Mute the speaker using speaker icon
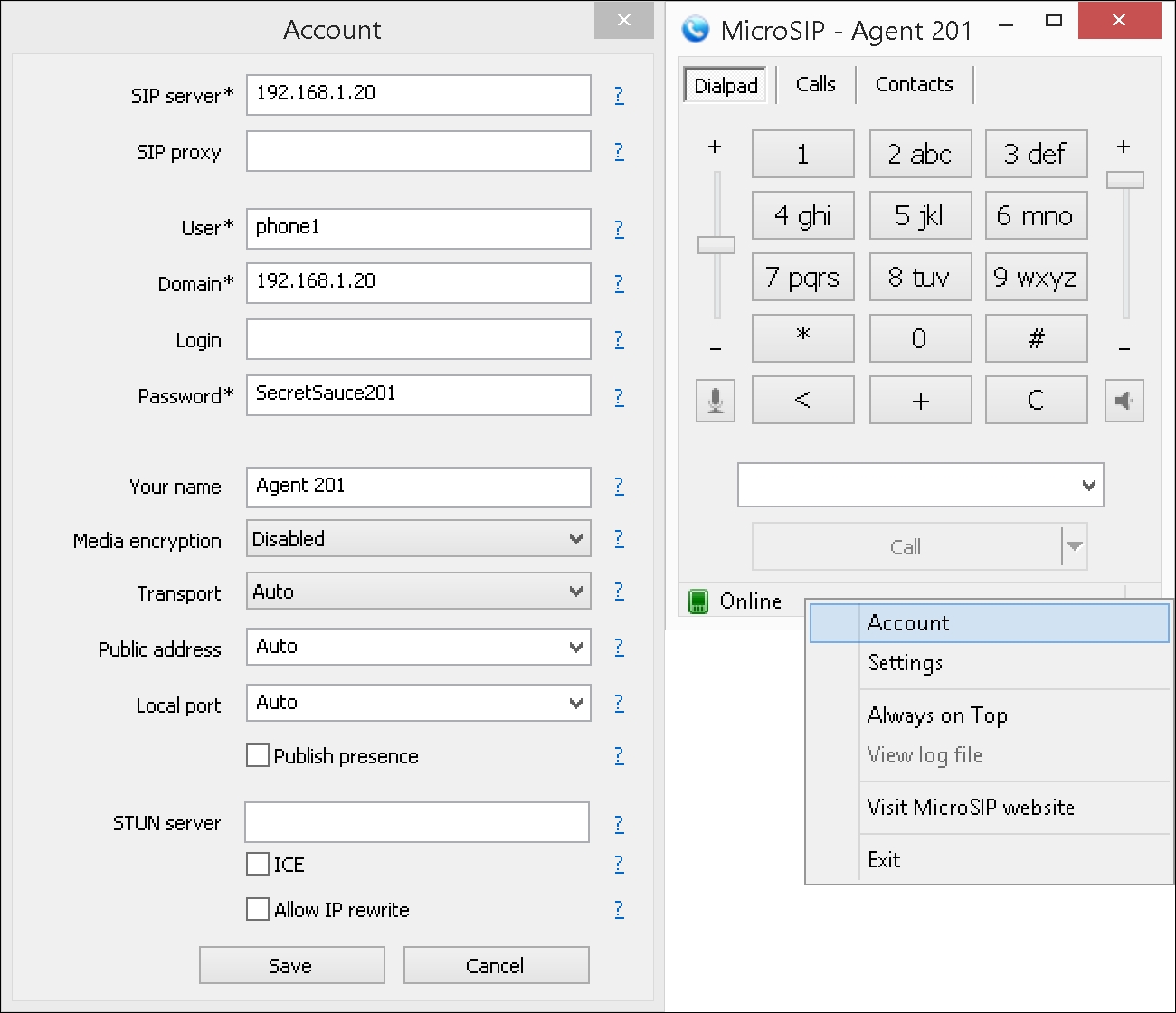 pyautogui.click(x=1124, y=401)
